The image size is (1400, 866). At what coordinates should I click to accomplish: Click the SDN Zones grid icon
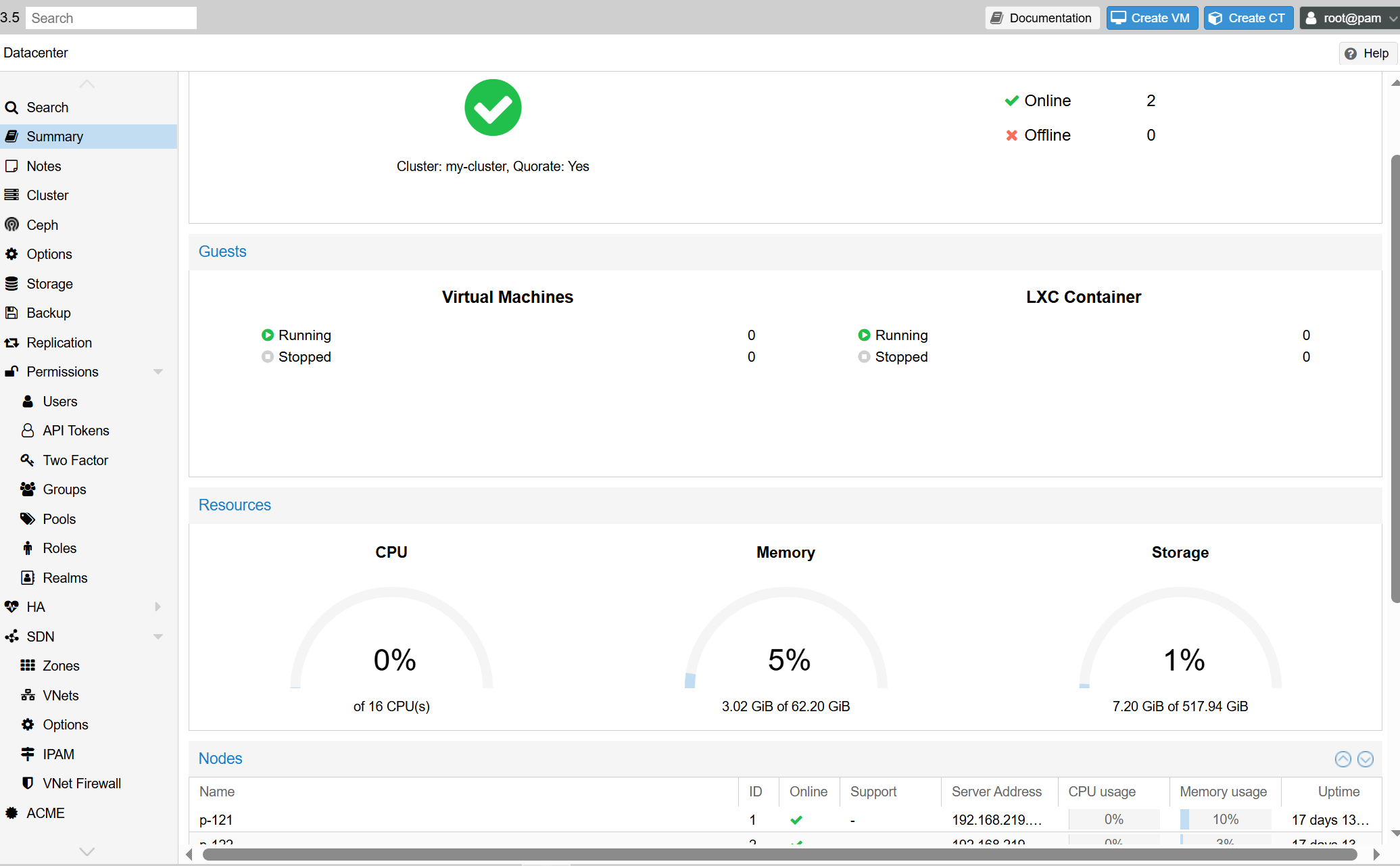[x=28, y=666]
